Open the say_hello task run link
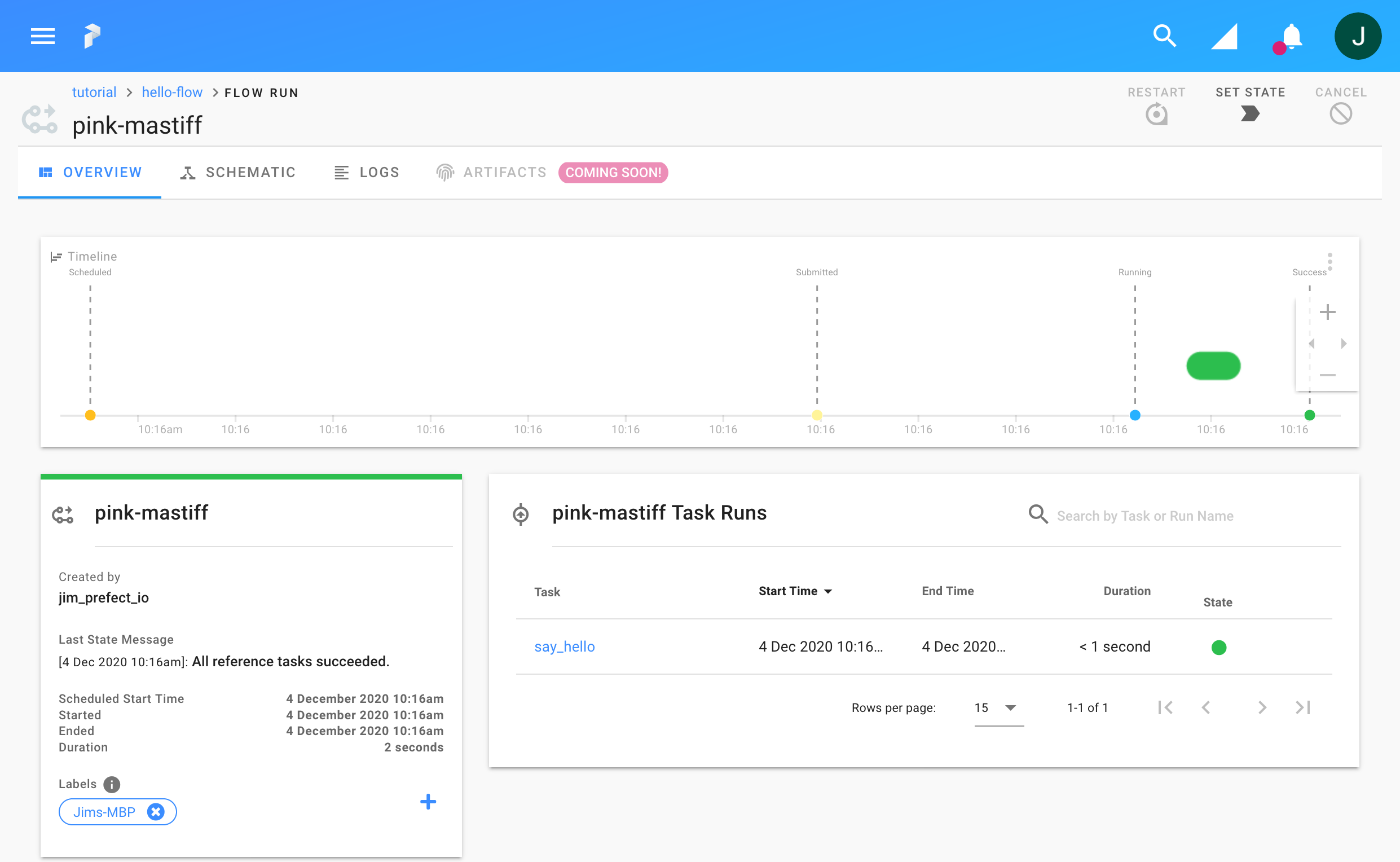The width and height of the screenshot is (1400, 862). click(x=564, y=646)
